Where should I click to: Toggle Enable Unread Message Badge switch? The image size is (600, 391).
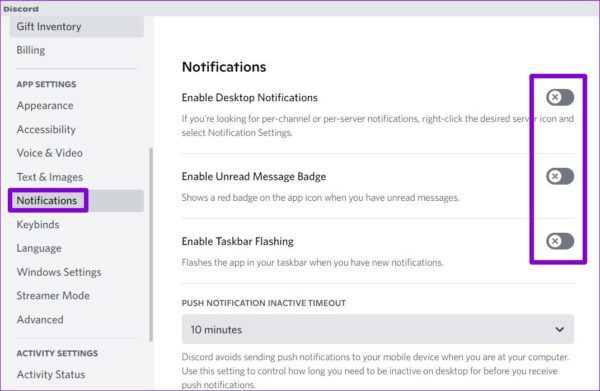[x=560, y=176]
